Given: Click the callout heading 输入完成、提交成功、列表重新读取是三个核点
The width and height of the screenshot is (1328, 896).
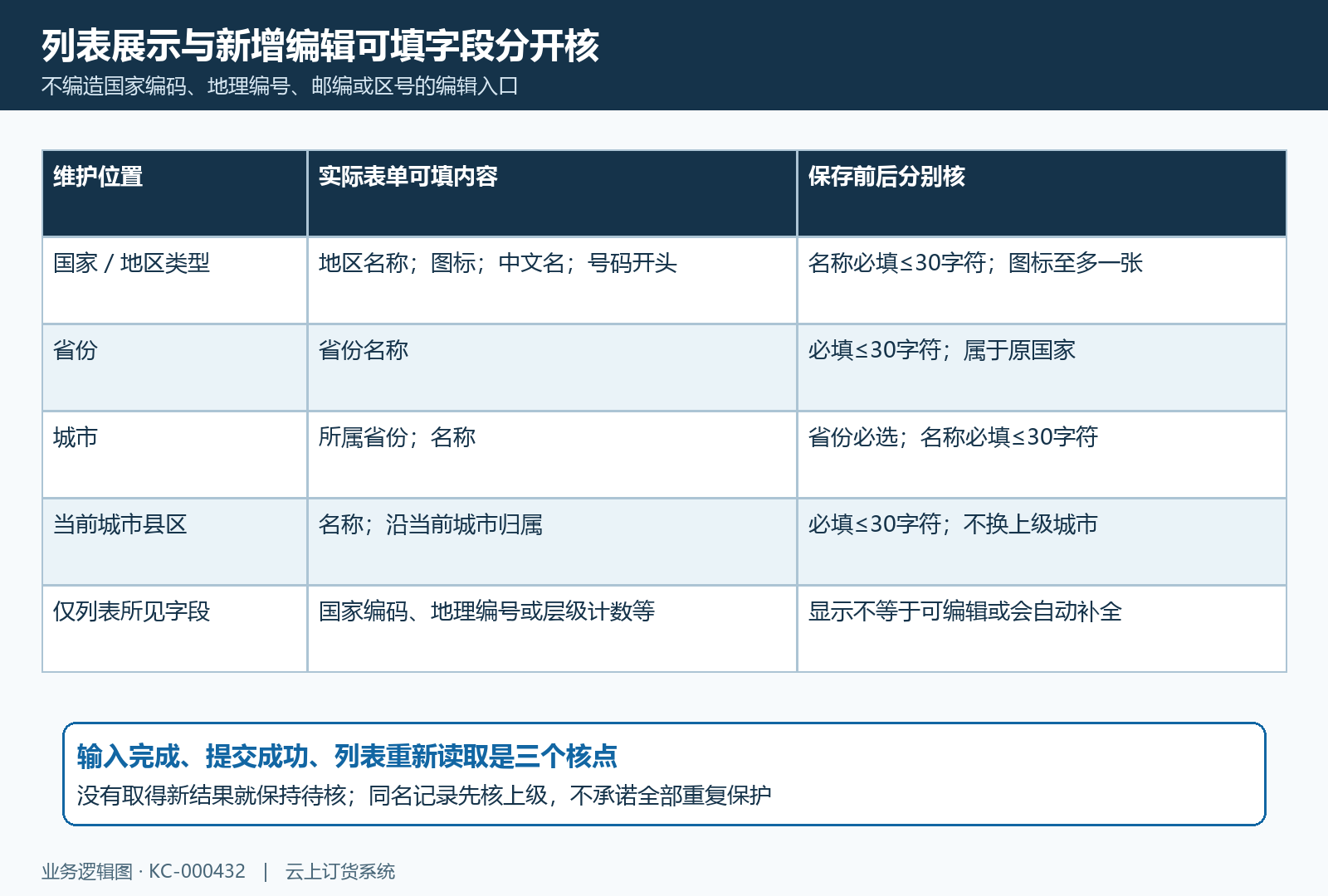Looking at the screenshot, I should (347, 756).
